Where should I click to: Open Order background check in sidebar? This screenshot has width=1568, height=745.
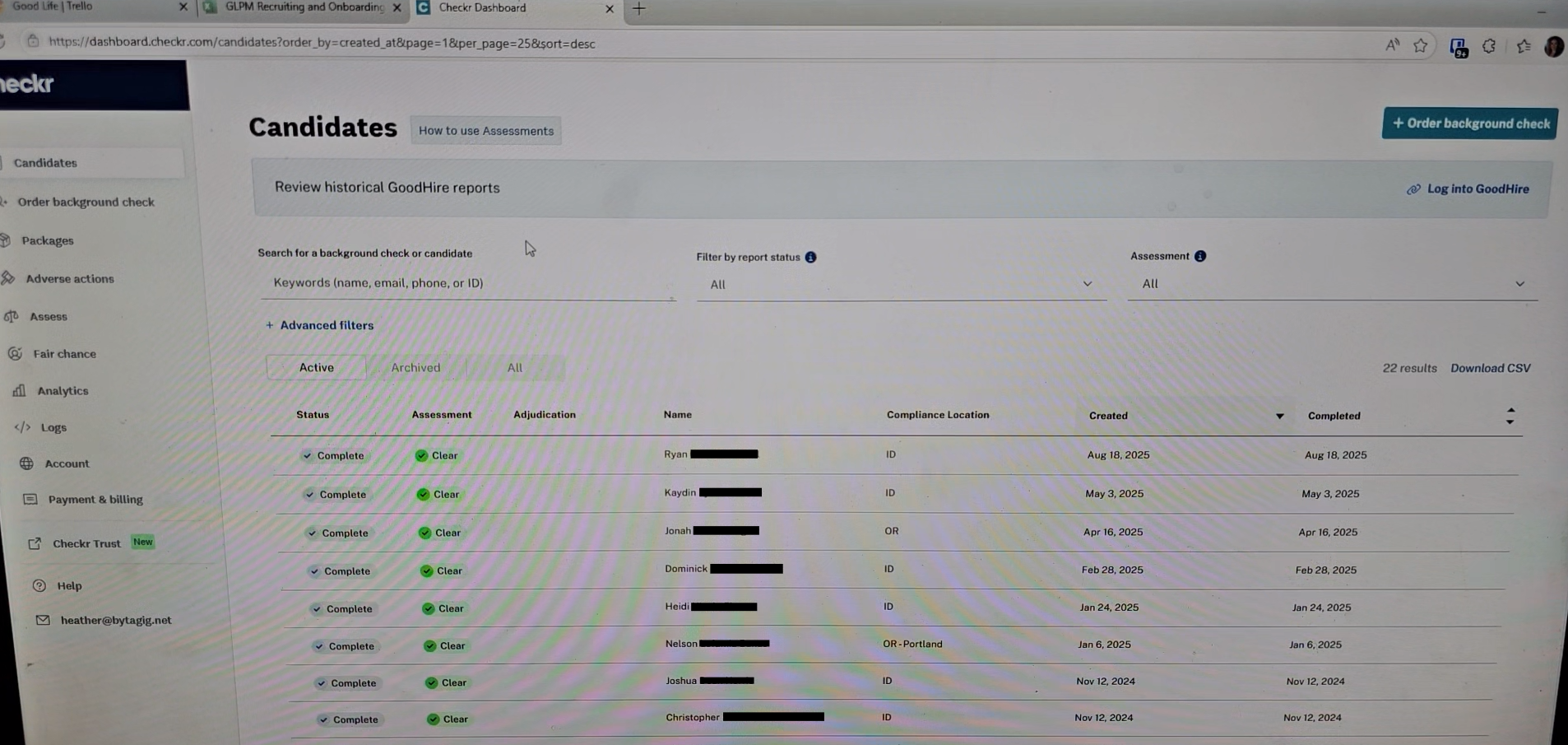click(86, 202)
